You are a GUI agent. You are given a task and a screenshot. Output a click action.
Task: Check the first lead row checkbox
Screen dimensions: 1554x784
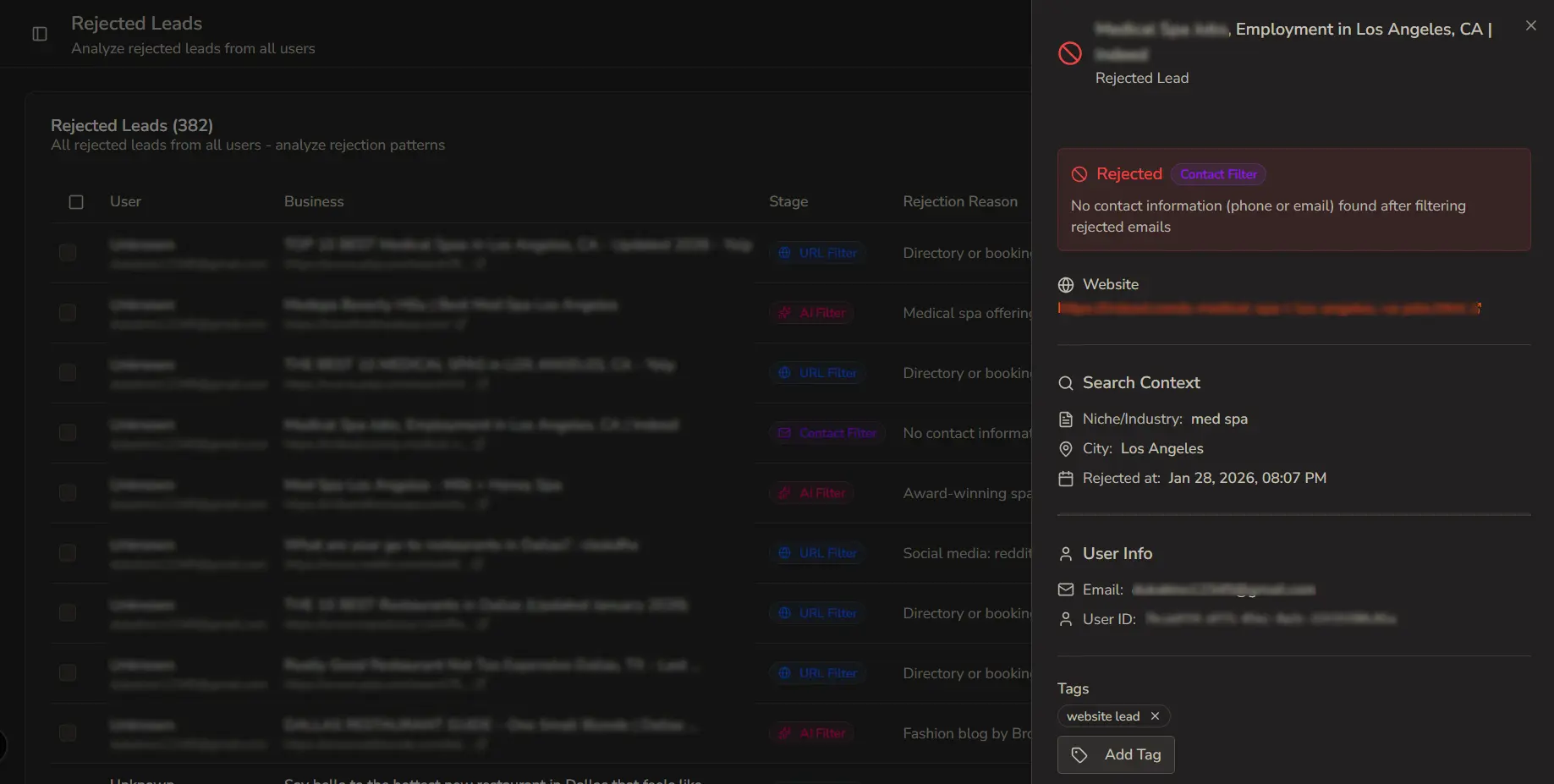[68, 253]
